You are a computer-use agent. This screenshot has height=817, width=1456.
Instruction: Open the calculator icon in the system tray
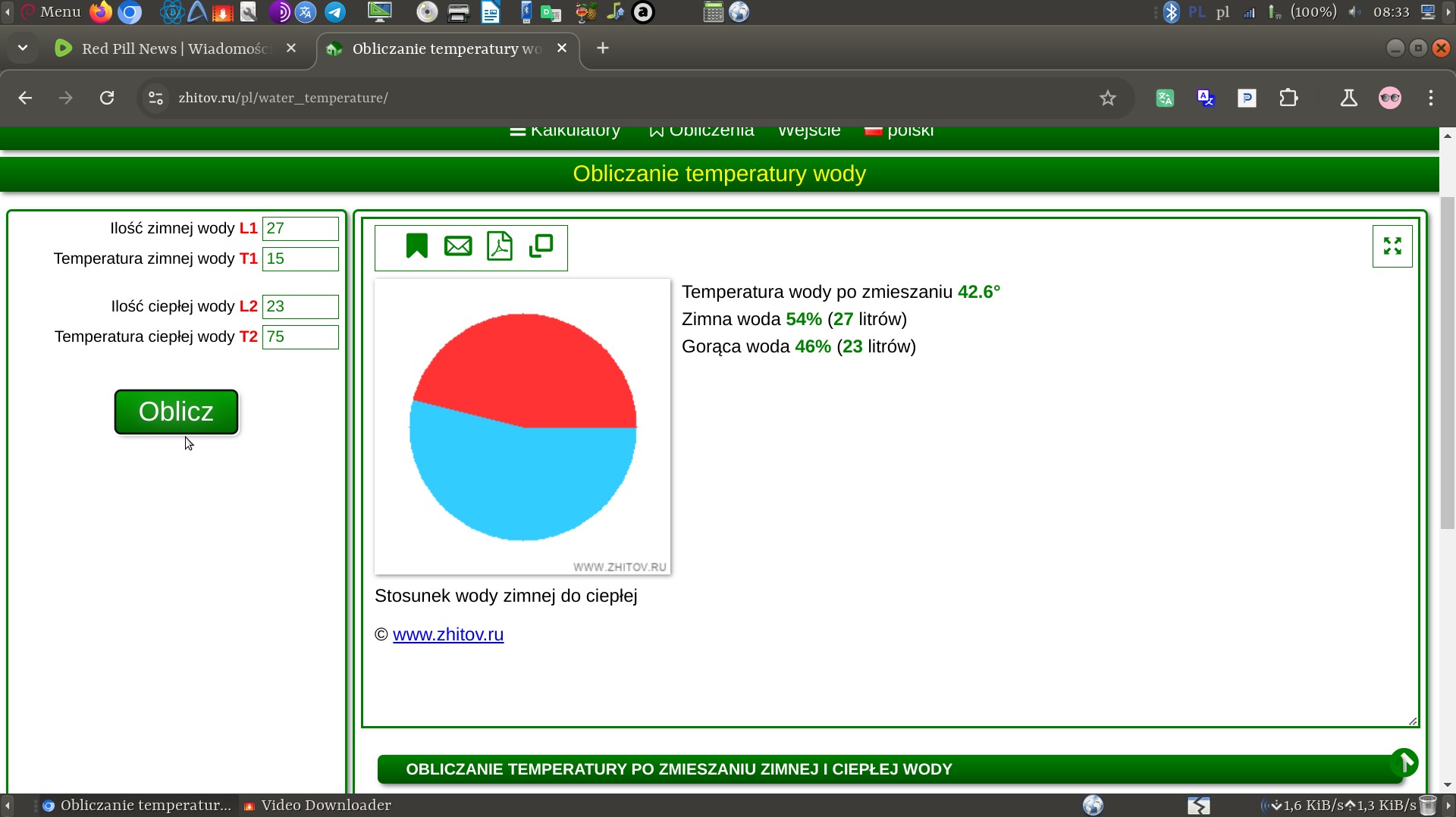(x=712, y=11)
